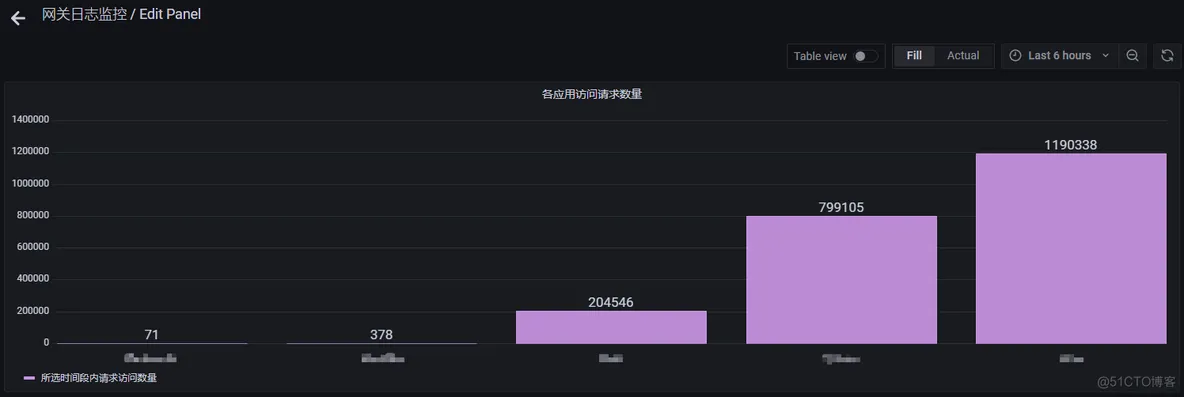Click the value label 71
The width and height of the screenshot is (1184, 397).
click(151, 334)
